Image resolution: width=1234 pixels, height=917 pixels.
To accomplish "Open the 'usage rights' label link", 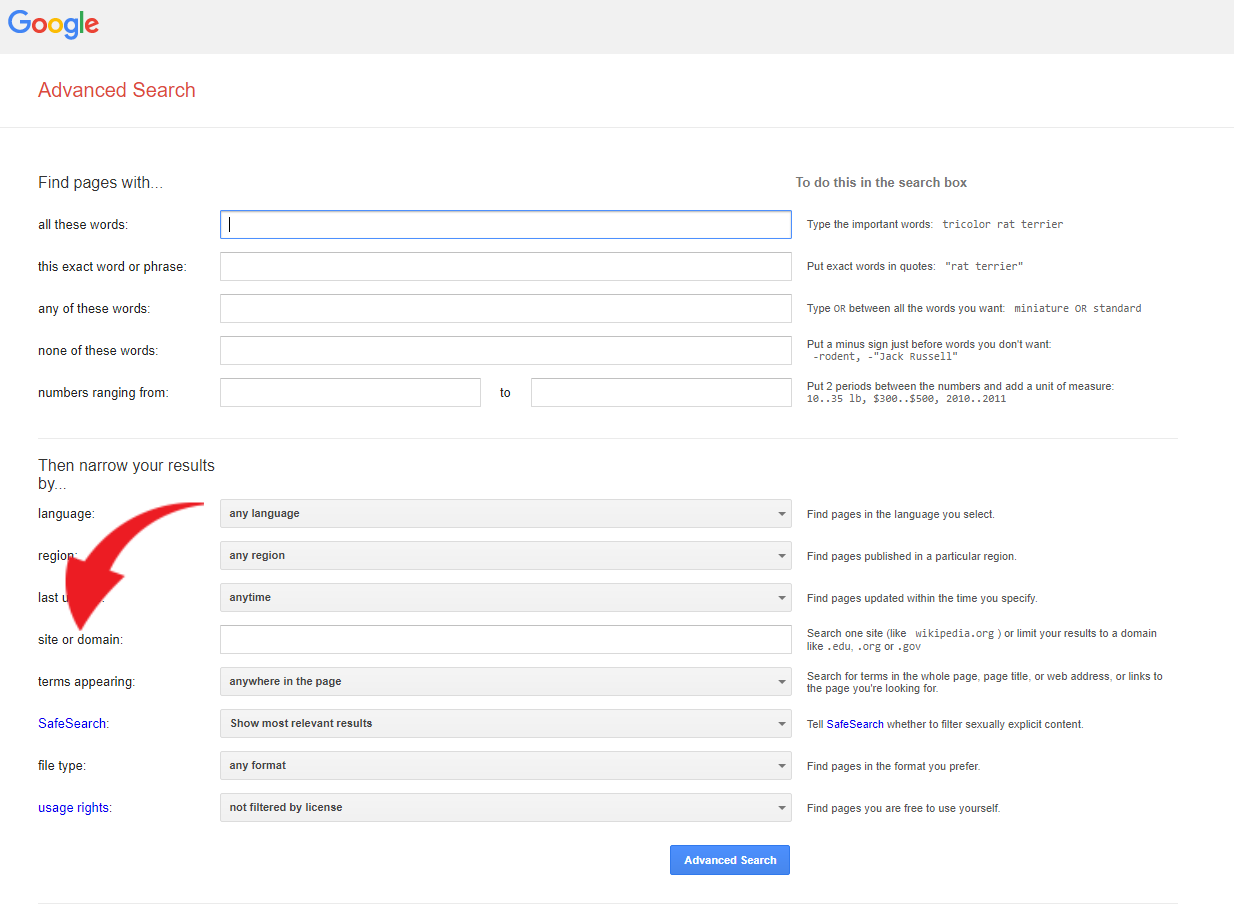I will tap(74, 807).
